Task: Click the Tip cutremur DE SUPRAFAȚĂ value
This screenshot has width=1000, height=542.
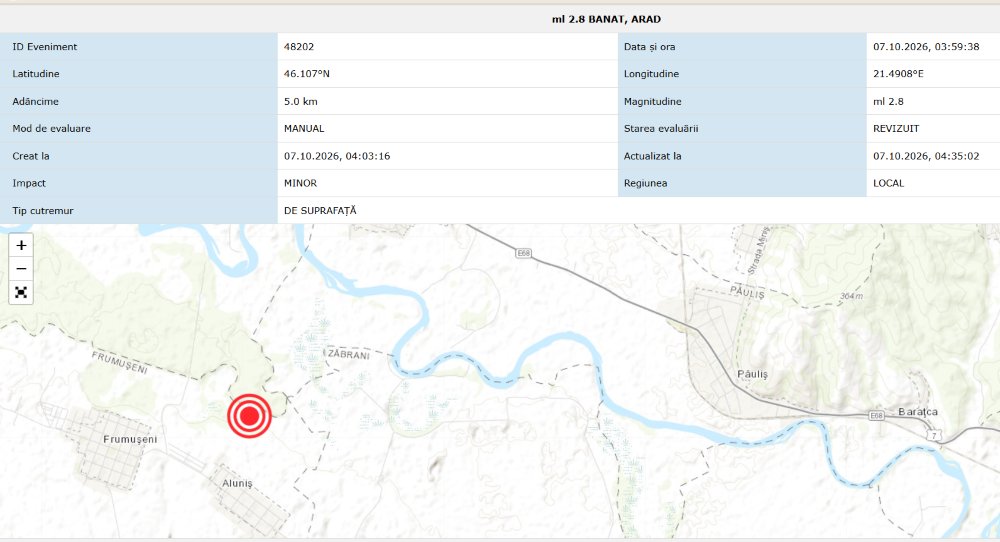Action: [x=320, y=210]
